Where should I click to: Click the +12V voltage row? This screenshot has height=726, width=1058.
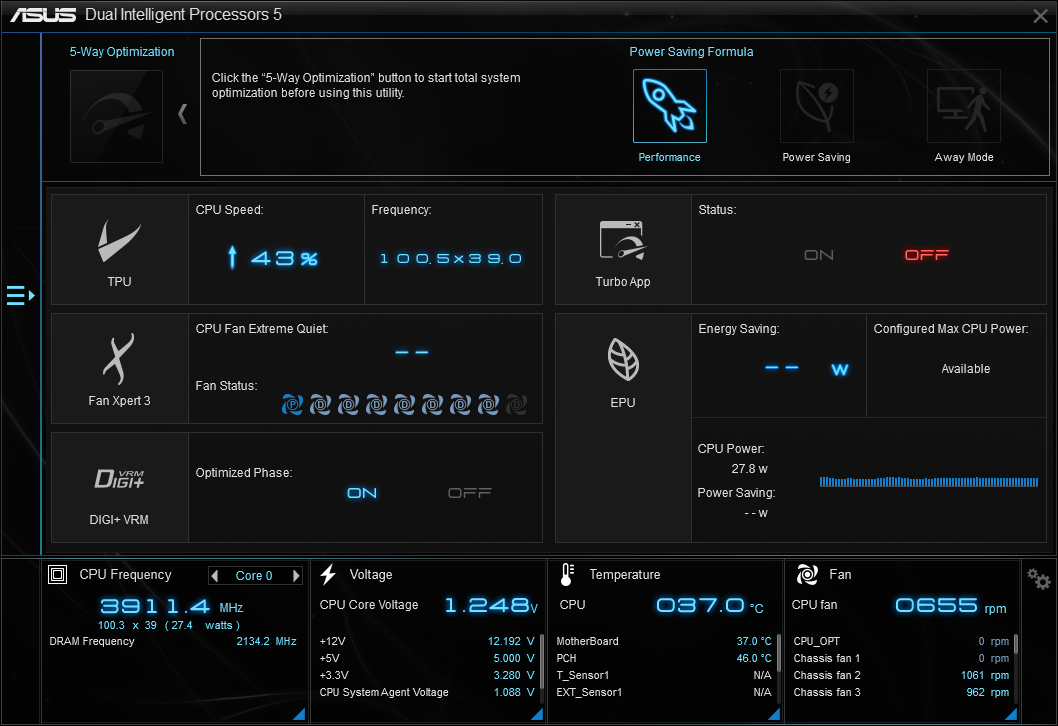pyautogui.click(x=426, y=642)
